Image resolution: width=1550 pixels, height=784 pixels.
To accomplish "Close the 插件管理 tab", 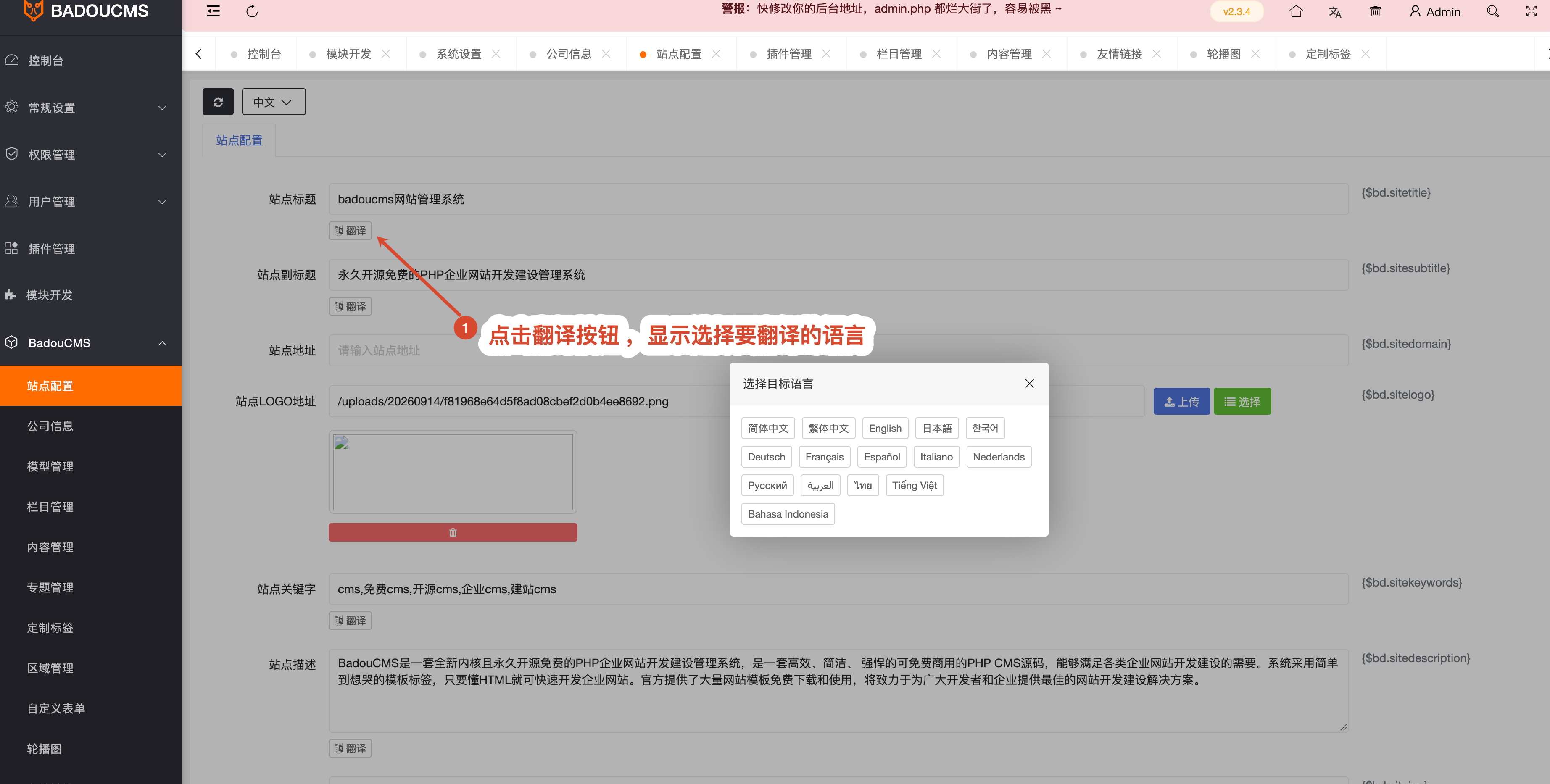I will click(826, 53).
